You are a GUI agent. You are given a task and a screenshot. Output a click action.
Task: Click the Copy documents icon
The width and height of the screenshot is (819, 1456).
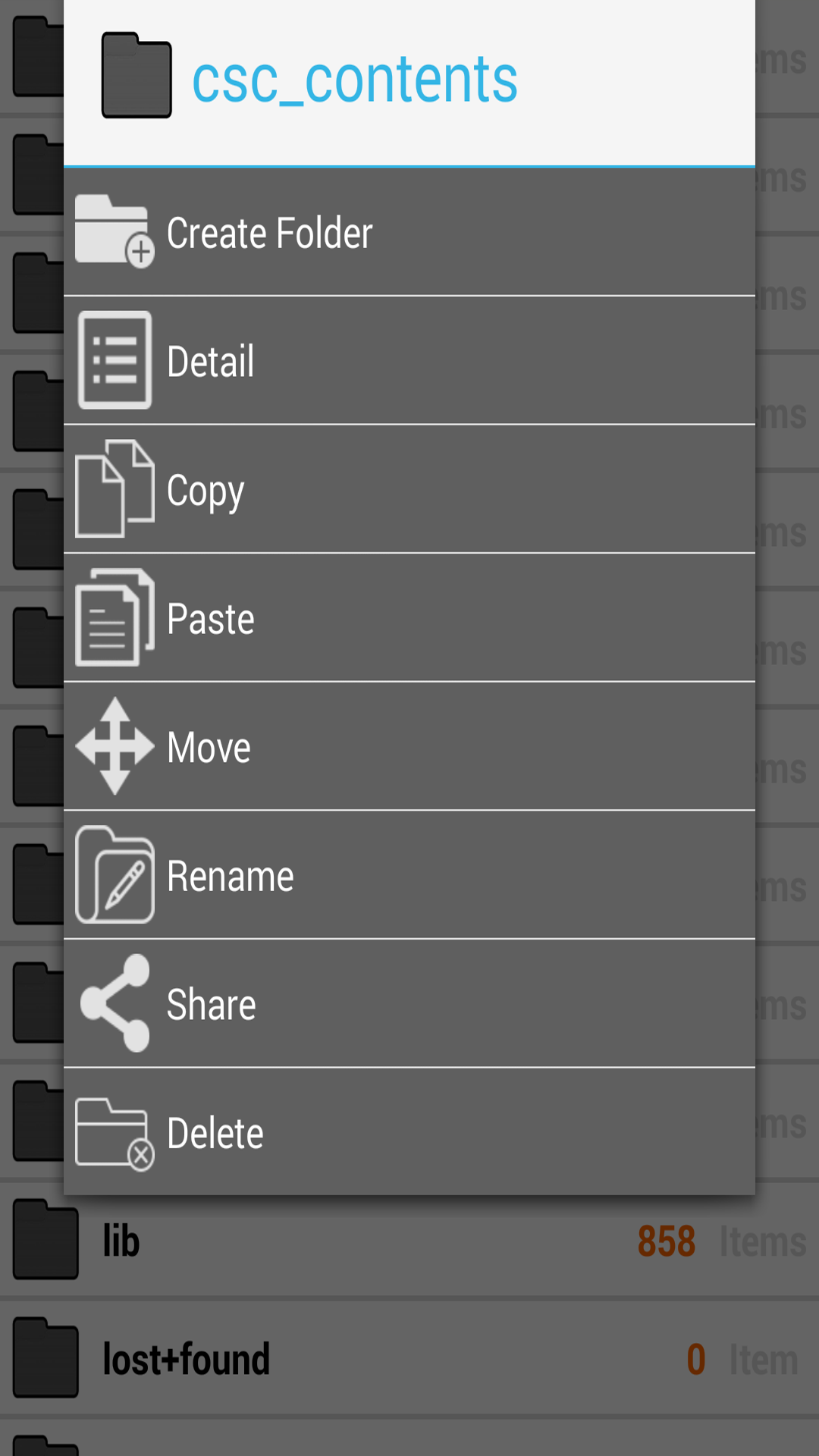click(115, 489)
